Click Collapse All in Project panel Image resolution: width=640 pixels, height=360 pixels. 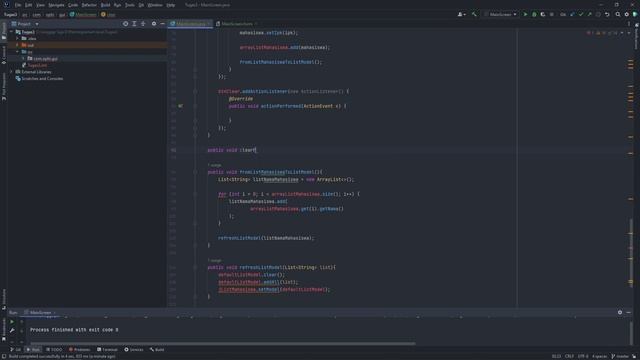pos(143,24)
